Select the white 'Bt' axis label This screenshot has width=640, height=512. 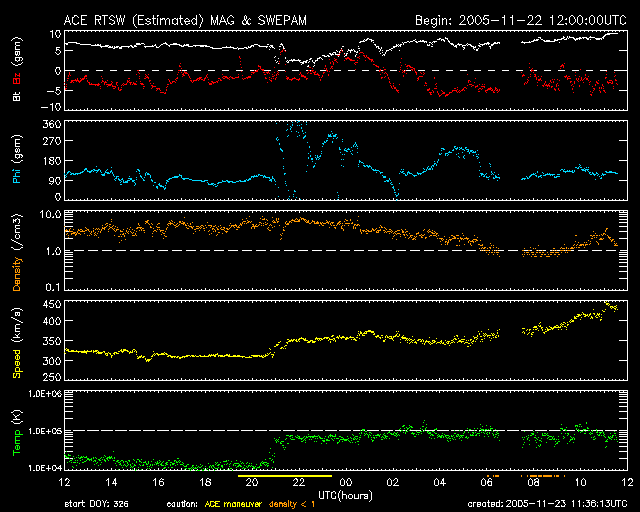point(17,96)
